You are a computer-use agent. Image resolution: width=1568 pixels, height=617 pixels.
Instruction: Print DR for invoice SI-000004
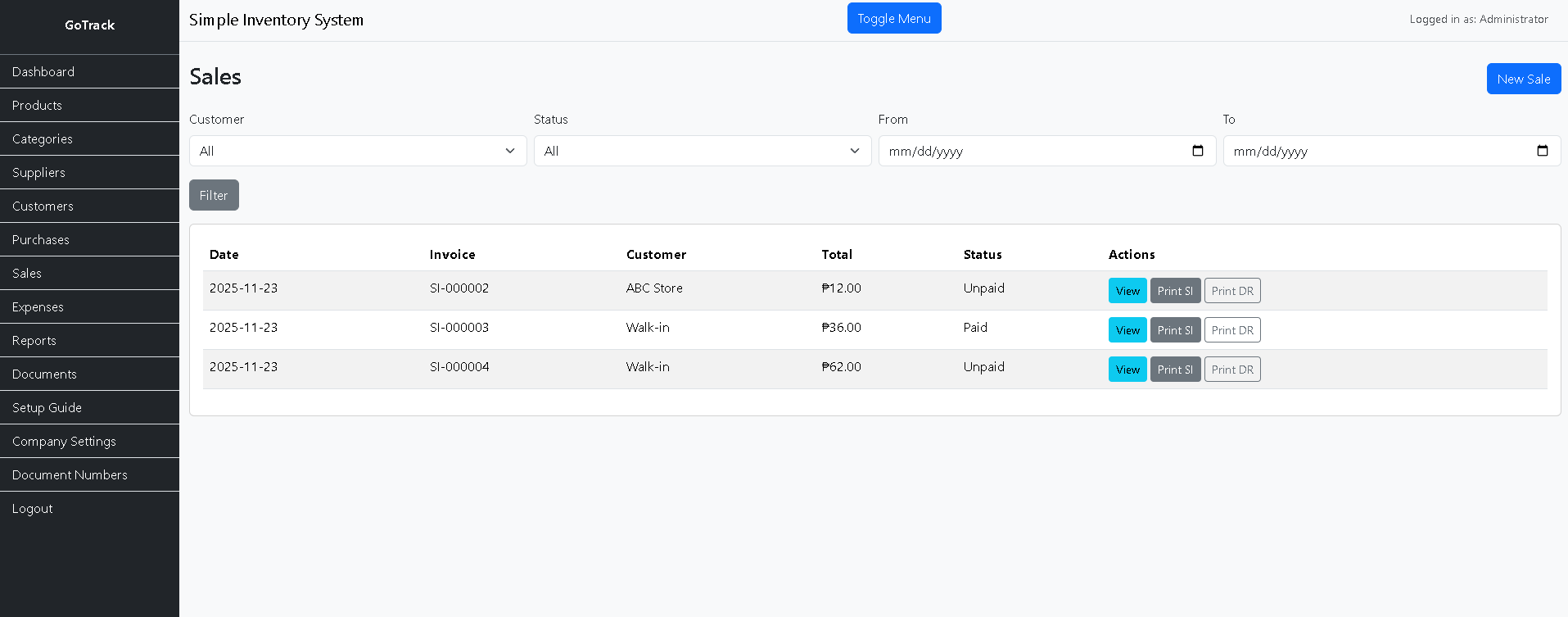point(1232,370)
